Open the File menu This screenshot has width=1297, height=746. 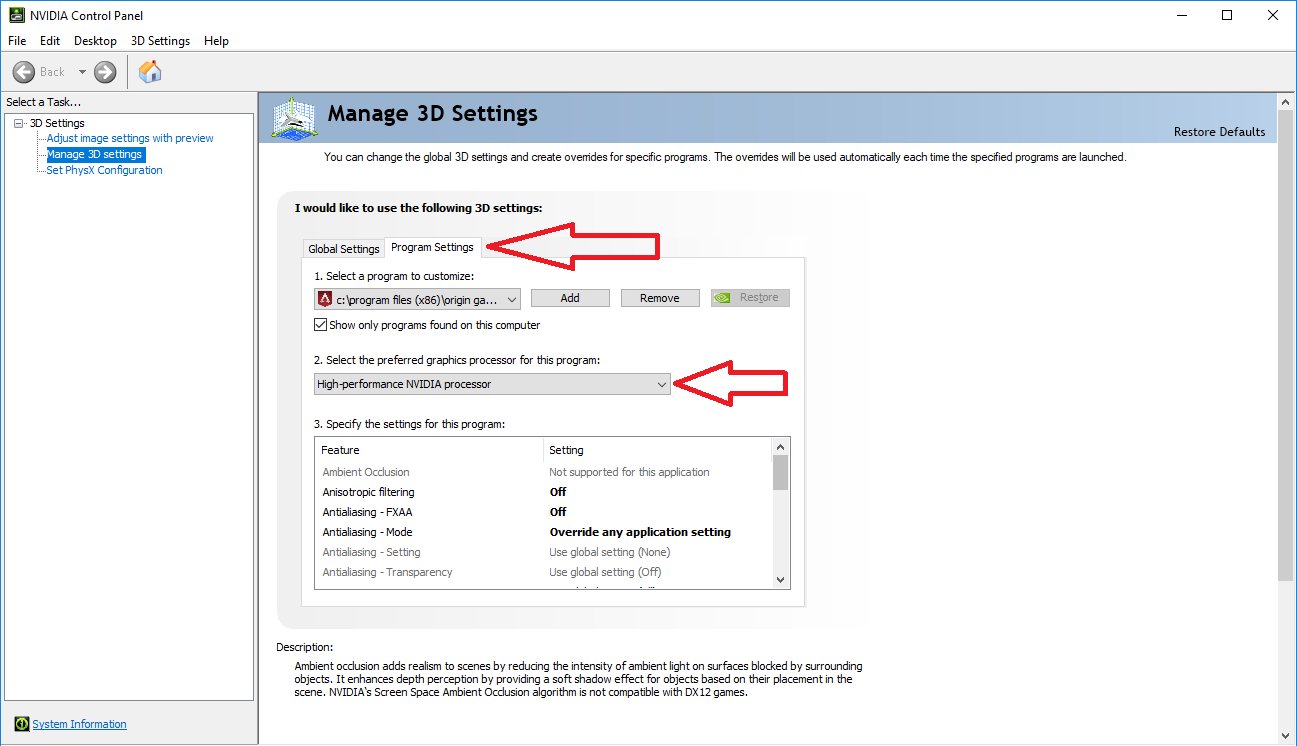pos(17,41)
